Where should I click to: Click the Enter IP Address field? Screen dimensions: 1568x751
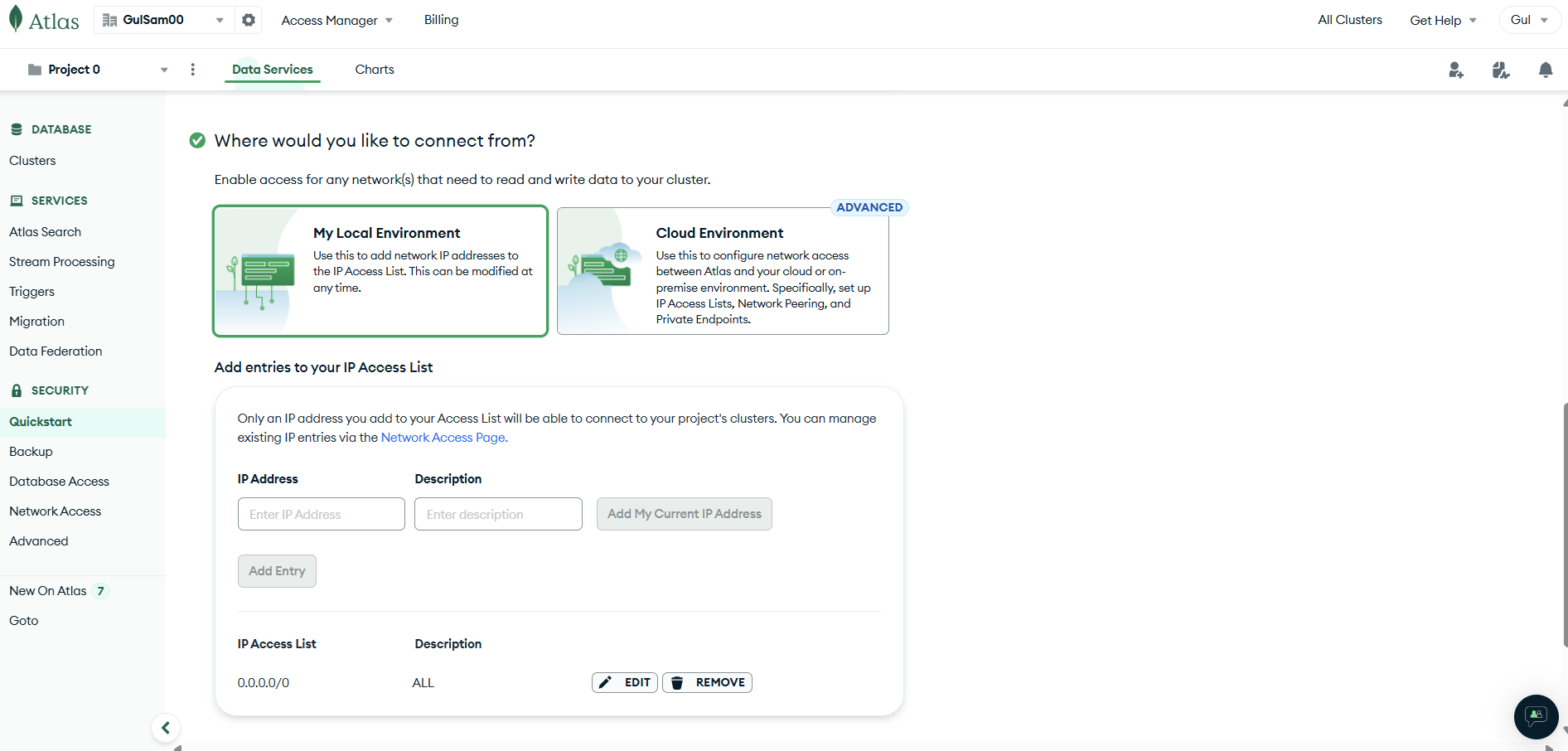click(322, 514)
